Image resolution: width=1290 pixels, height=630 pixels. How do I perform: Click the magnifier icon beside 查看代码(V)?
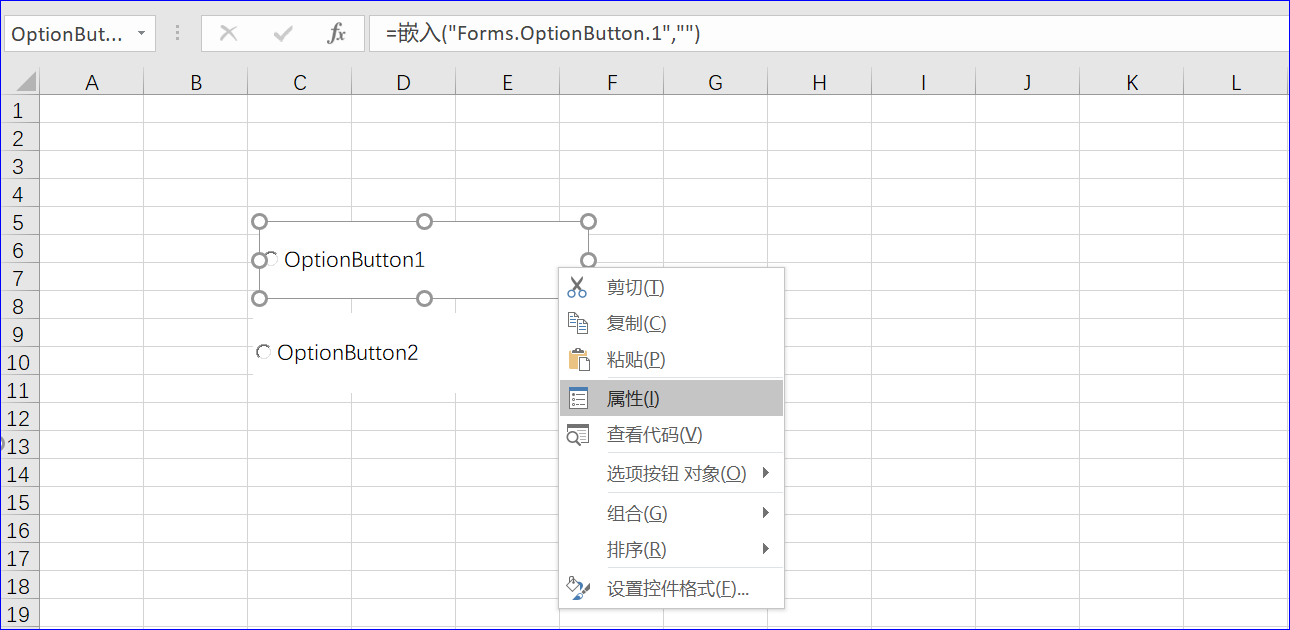578,434
